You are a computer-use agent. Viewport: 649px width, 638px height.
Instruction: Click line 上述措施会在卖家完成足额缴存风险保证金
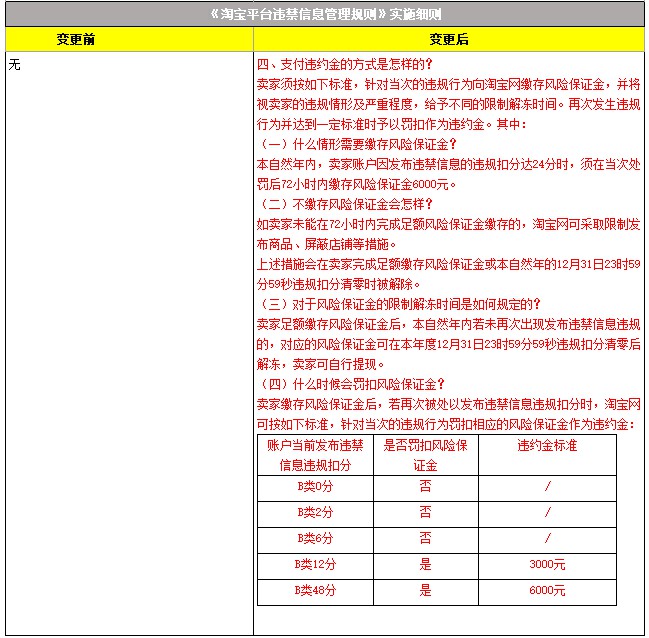coord(449,264)
